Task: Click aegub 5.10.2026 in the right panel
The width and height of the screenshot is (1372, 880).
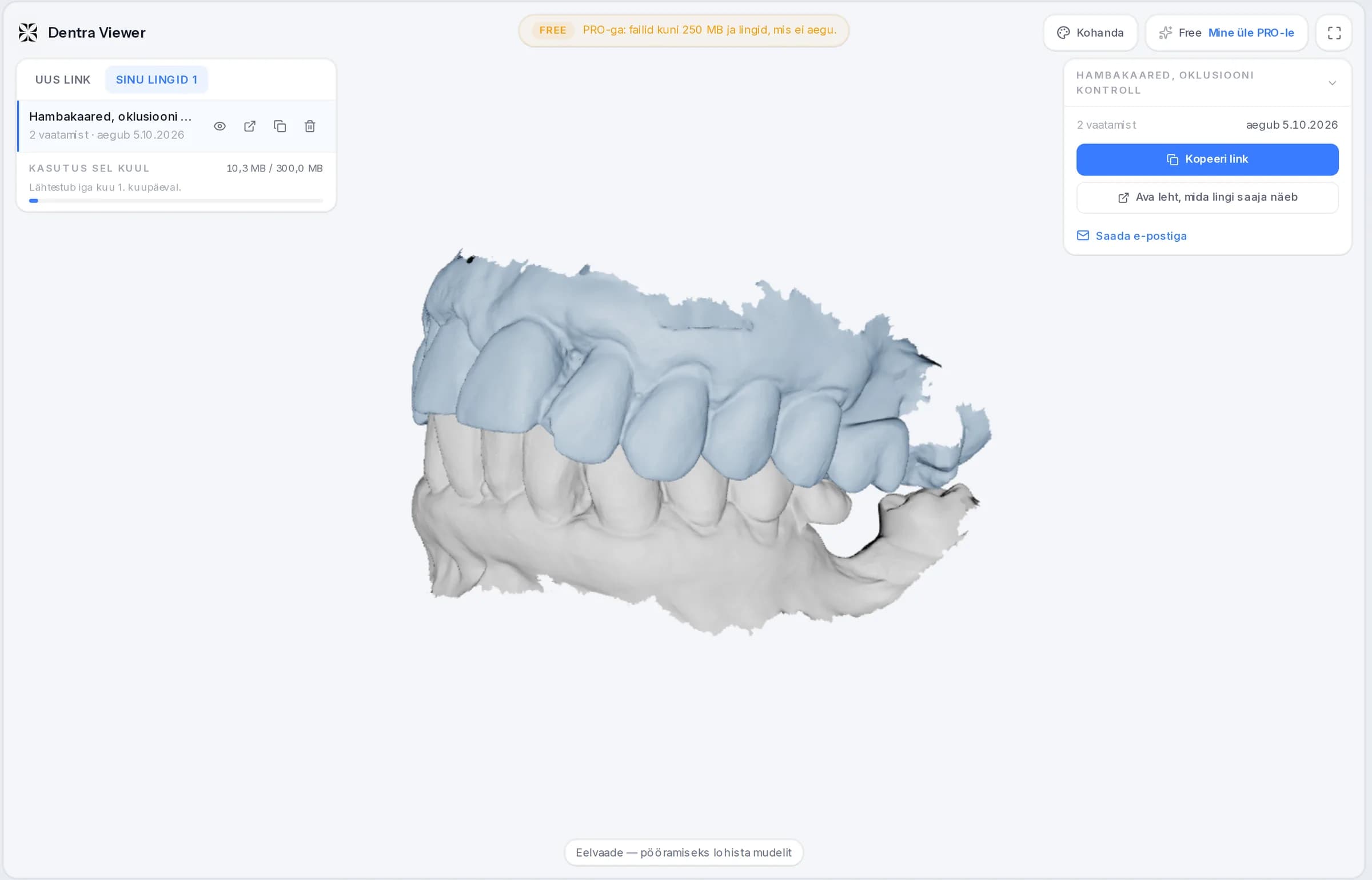Action: (x=1291, y=125)
